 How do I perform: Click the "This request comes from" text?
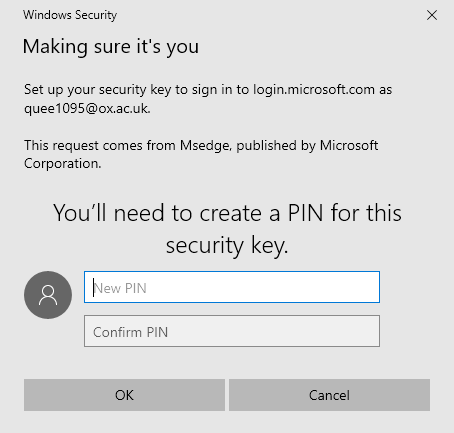coord(100,145)
